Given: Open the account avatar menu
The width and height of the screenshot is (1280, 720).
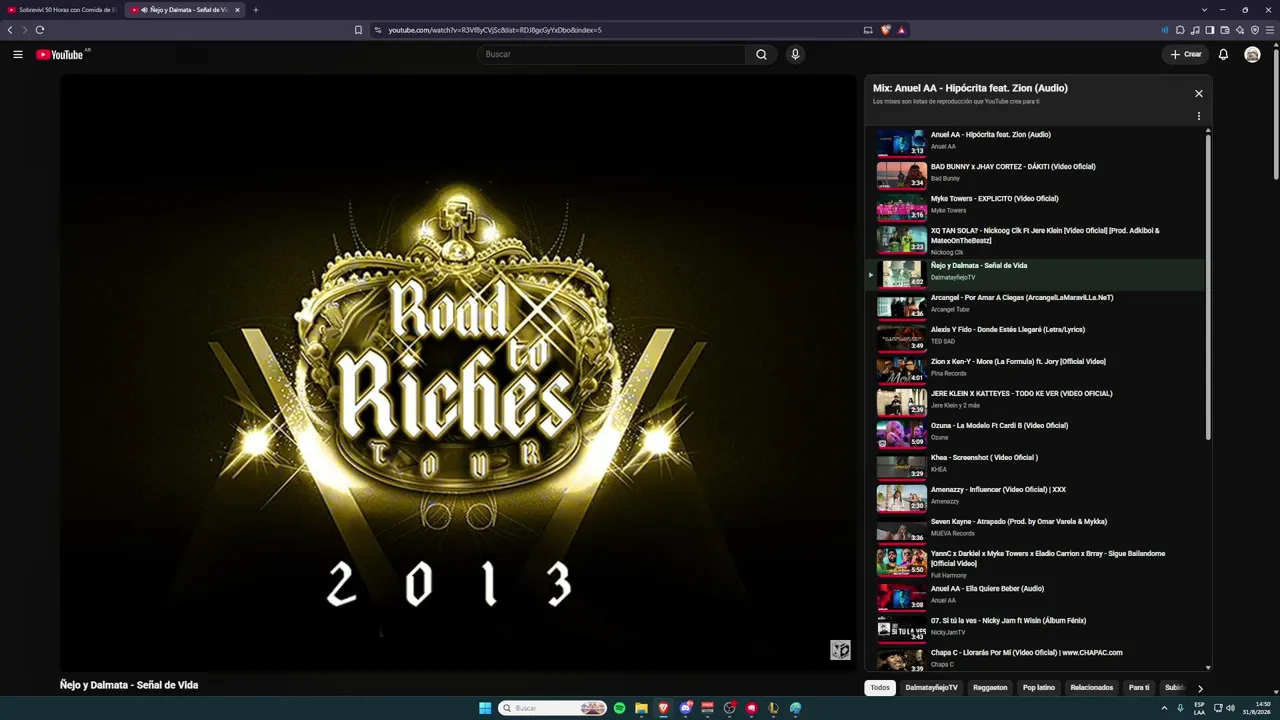Looking at the screenshot, I should (x=1252, y=54).
